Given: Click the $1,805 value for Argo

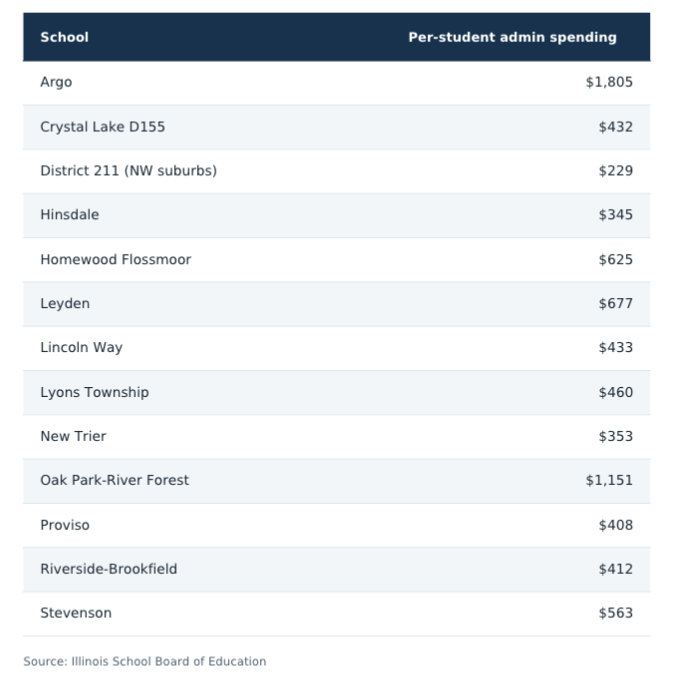Looking at the screenshot, I should pos(609,82).
